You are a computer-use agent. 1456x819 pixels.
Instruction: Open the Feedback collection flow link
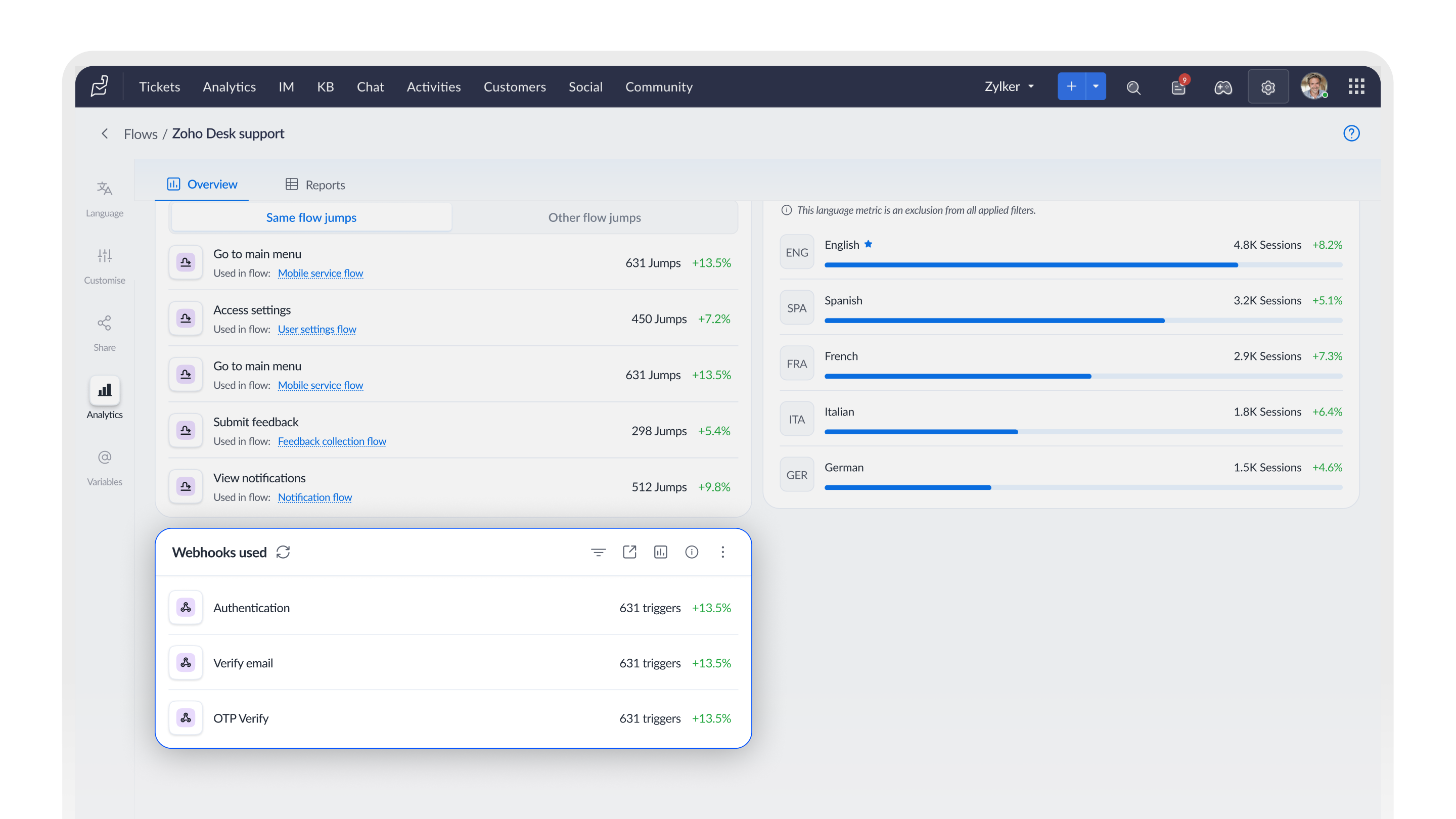332,441
